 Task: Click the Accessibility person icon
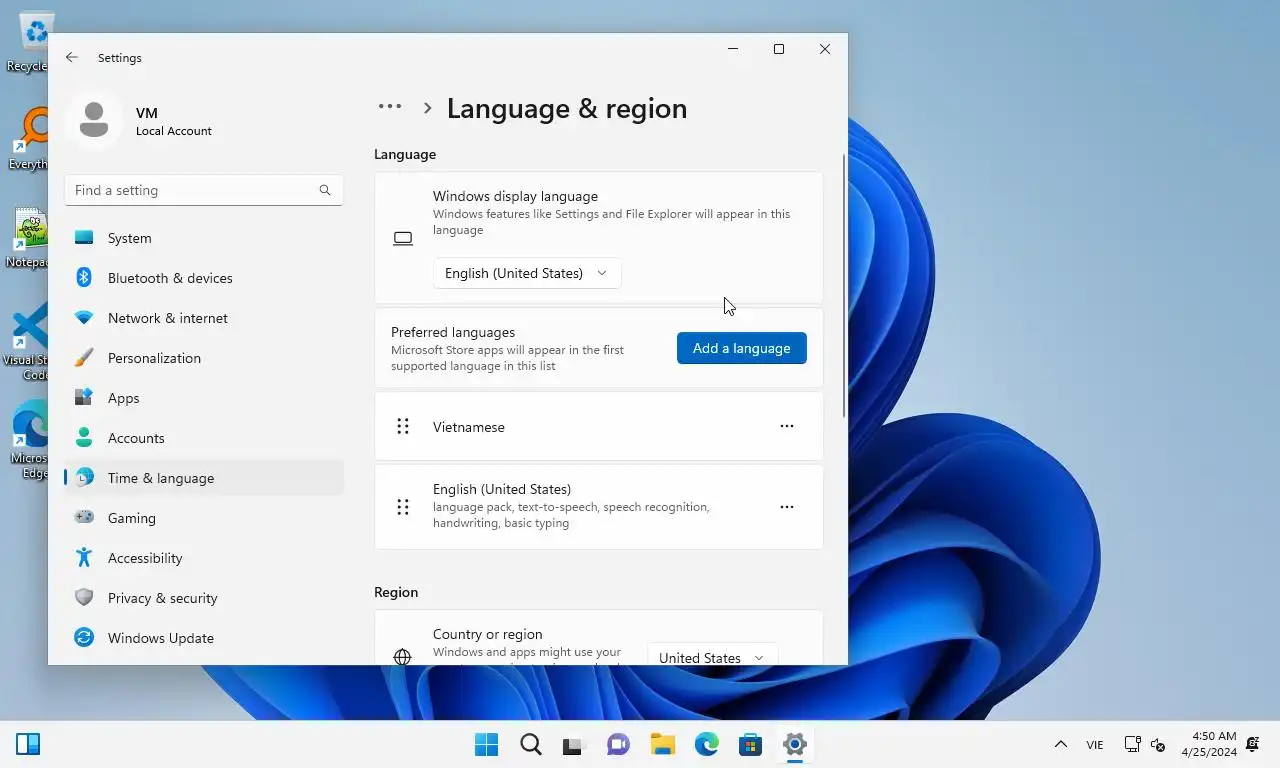coord(84,558)
